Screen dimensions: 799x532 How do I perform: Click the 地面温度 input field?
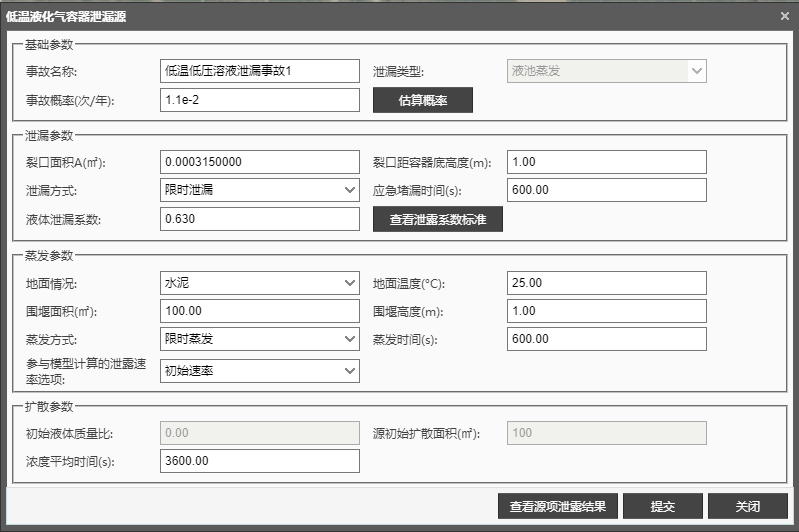coord(607,283)
